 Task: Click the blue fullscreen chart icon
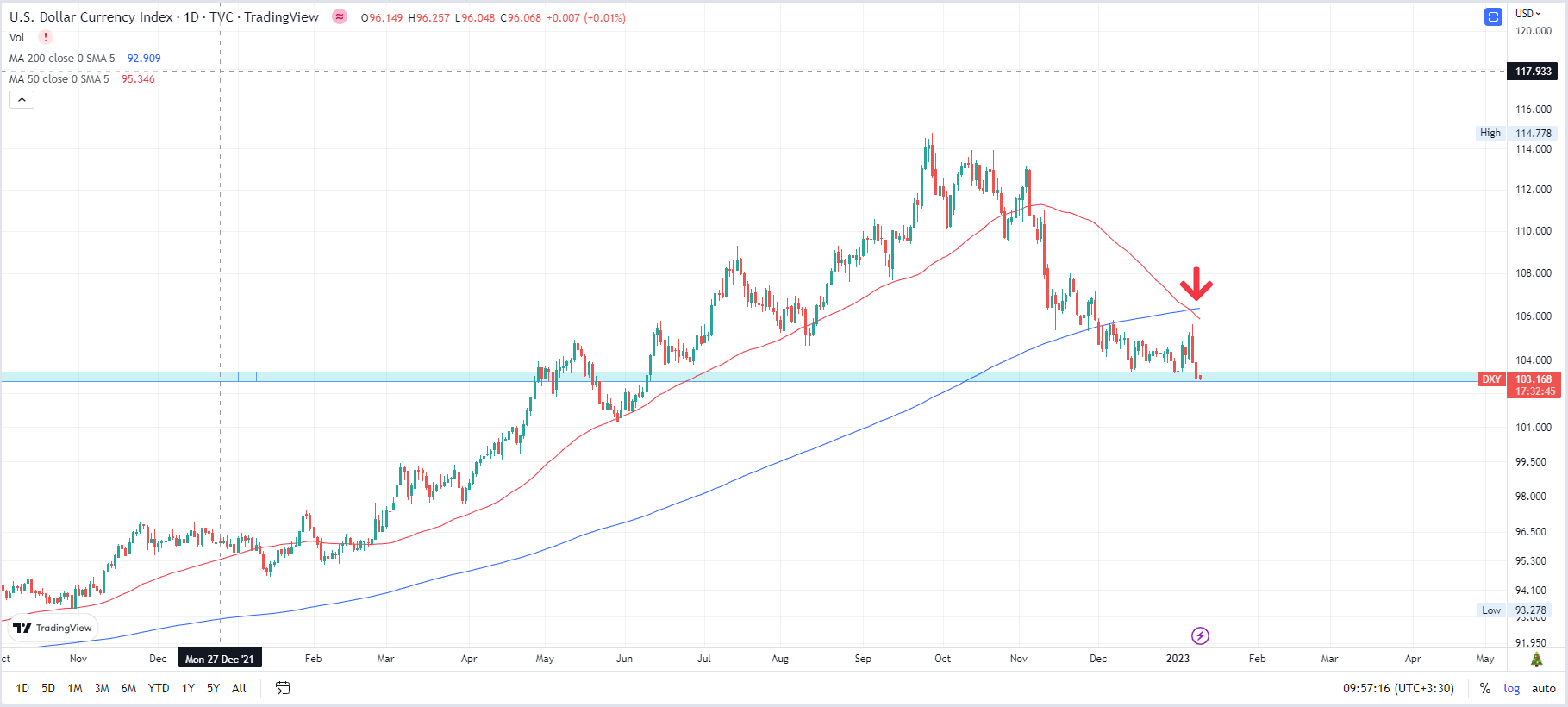click(x=1493, y=16)
